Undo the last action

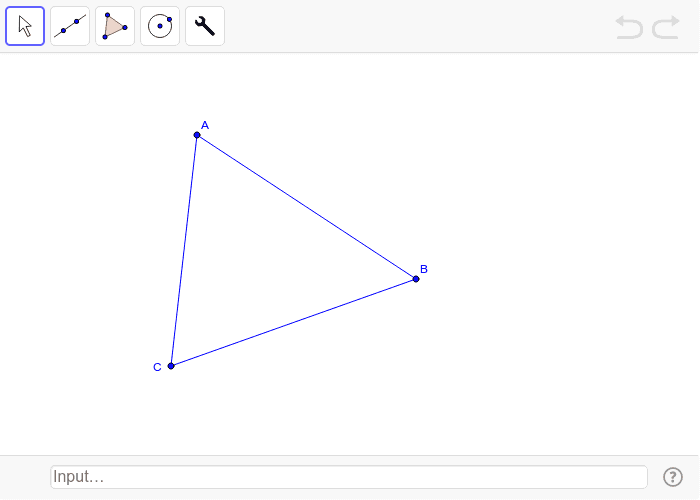pyautogui.click(x=629, y=27)
